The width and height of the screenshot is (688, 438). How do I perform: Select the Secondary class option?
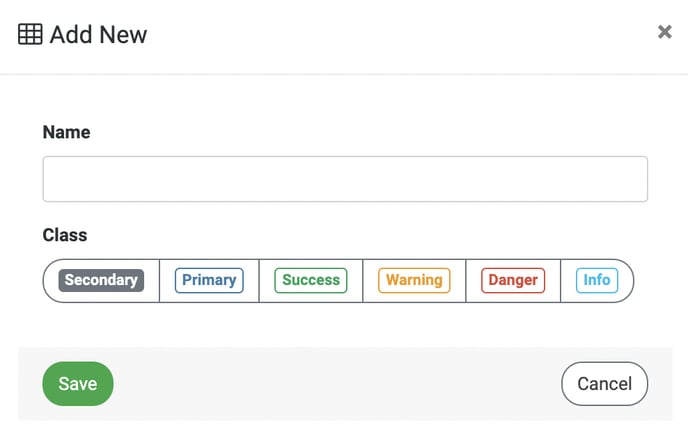[101, 280]
